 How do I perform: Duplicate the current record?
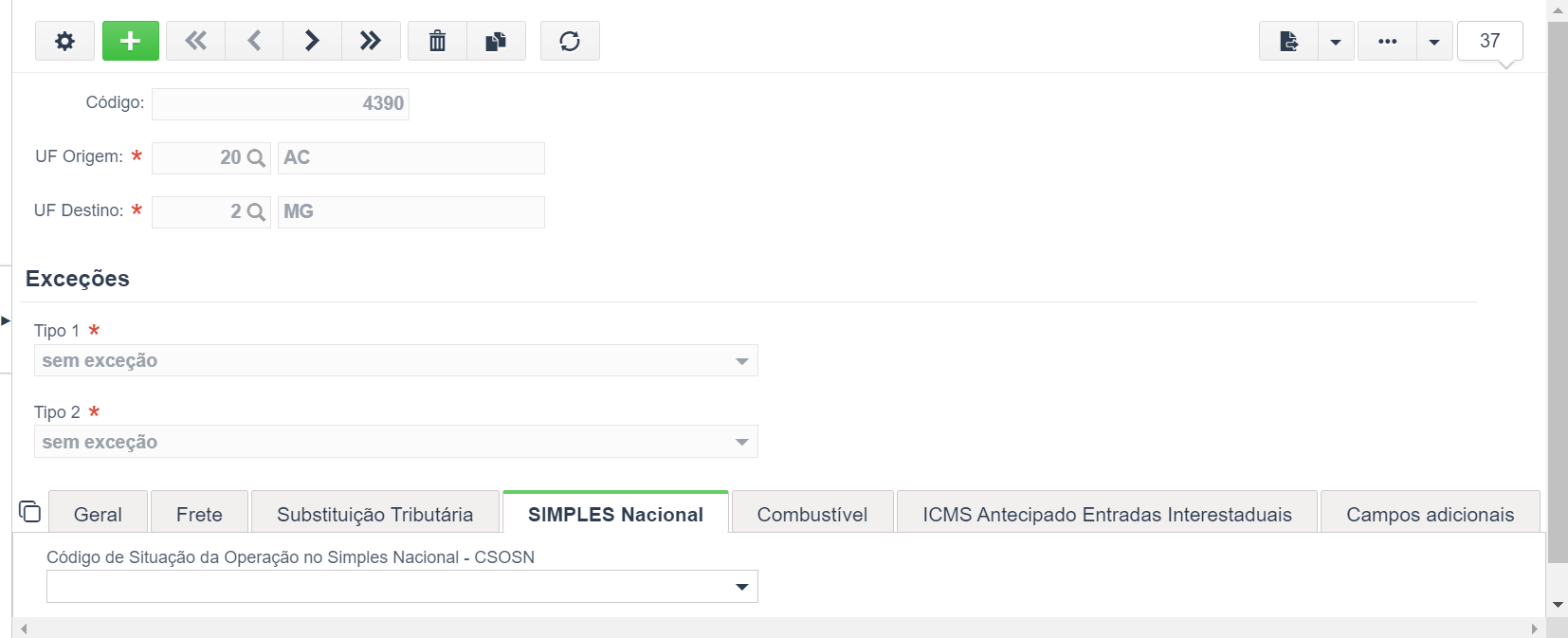click(x=496, y=41)
